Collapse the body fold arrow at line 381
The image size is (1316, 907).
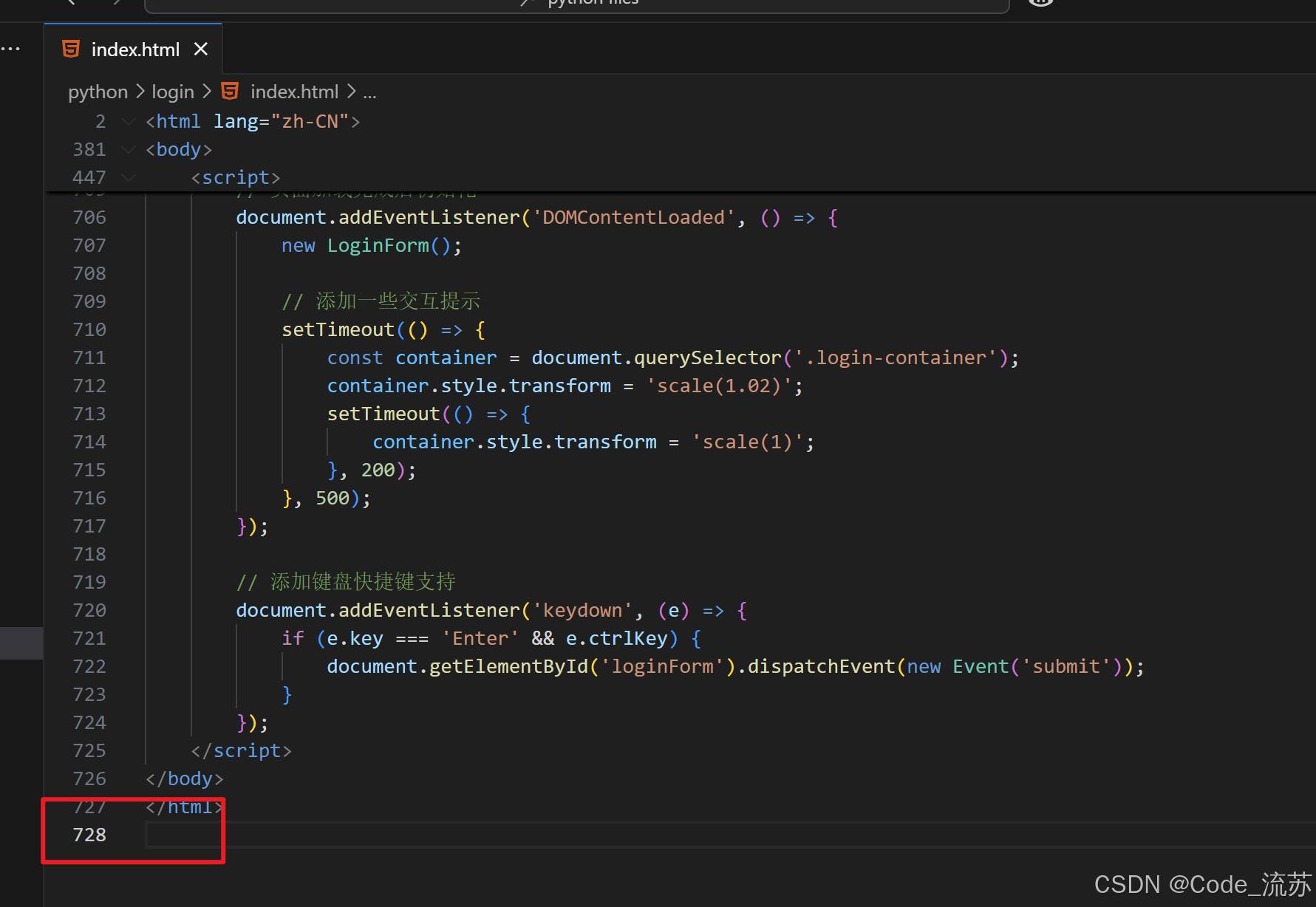click(129, 149)
